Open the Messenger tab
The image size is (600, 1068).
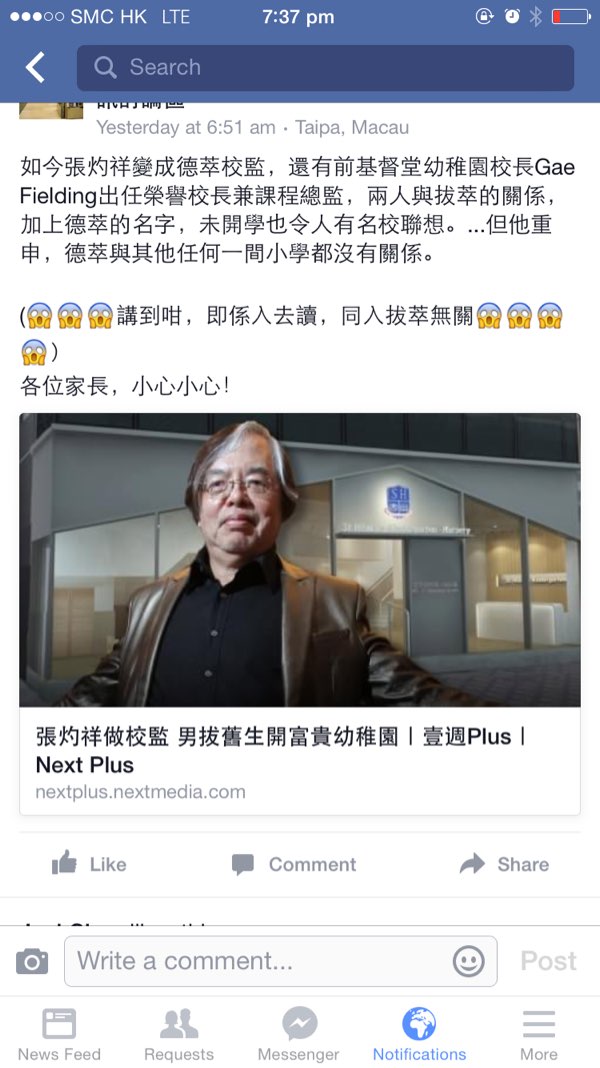point(299,1034)
